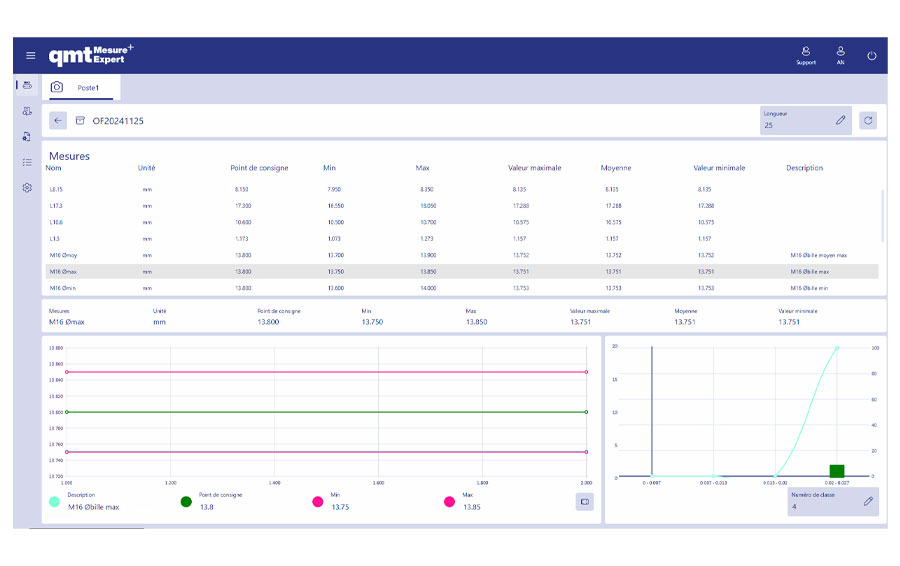Image resolution: width=900 pixels, height=566 pixels.
Task: Click the power logout icon
Action: coord(872,56)
